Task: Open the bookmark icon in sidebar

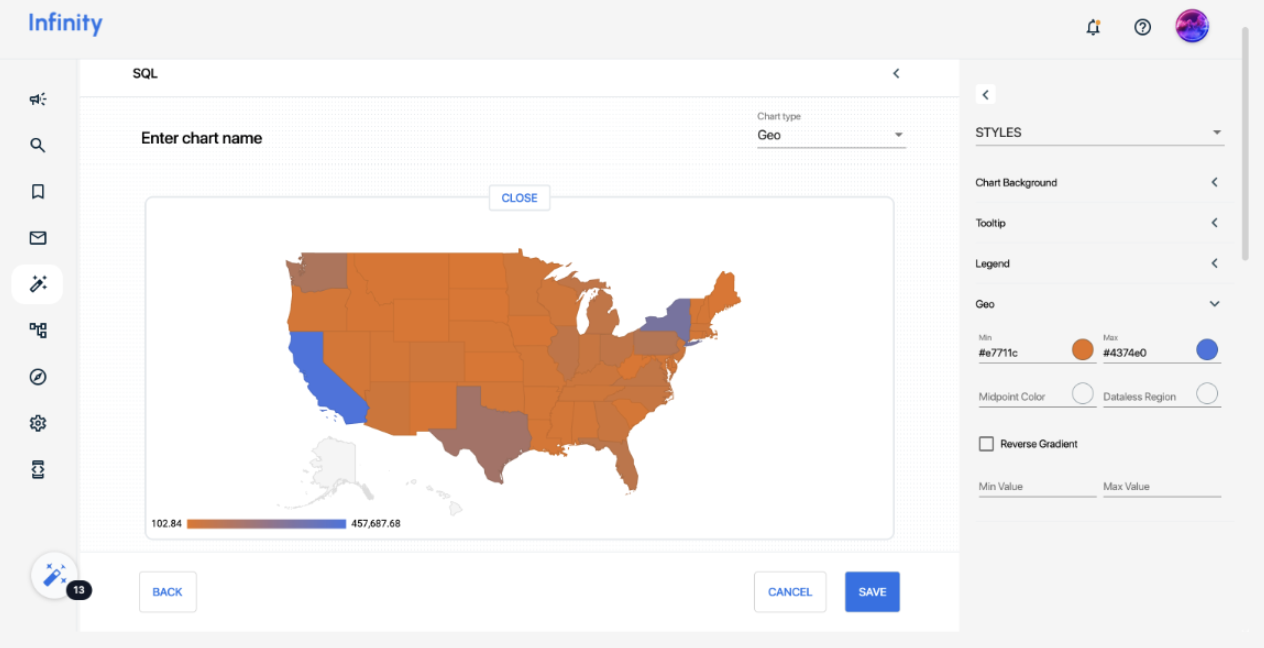Action: [x=37, y=191]
